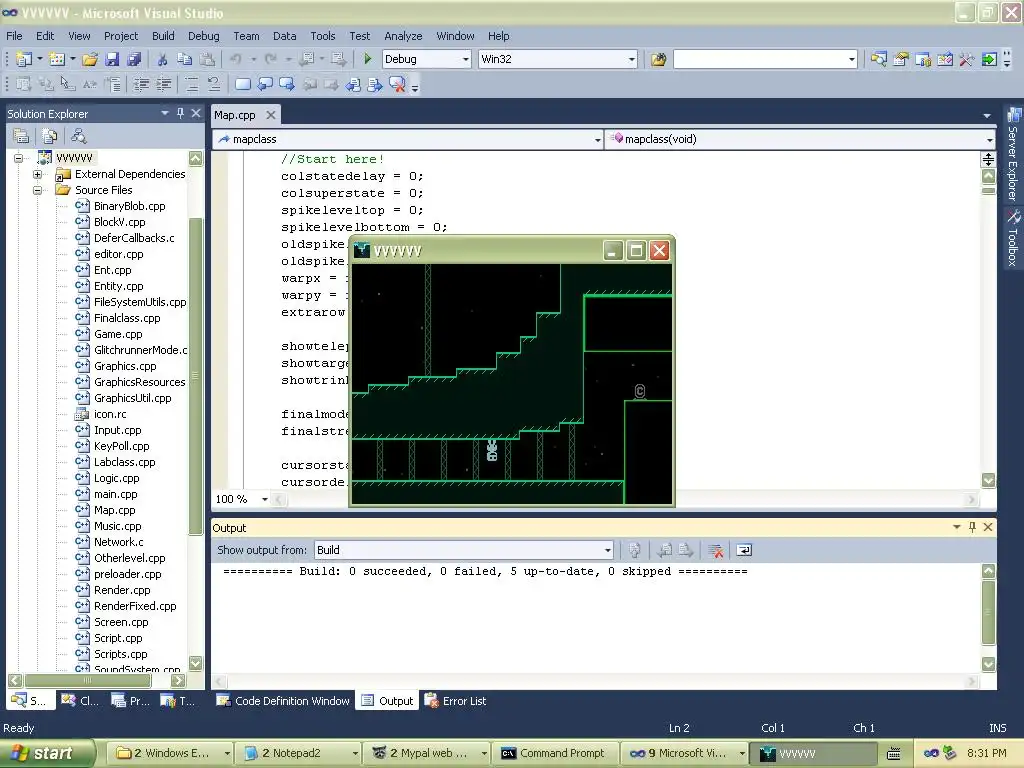Open the New Project dropdown arrow
The height and width of the screenshot is (768, 1024).
pyautogui.click(x=40, y=59)
